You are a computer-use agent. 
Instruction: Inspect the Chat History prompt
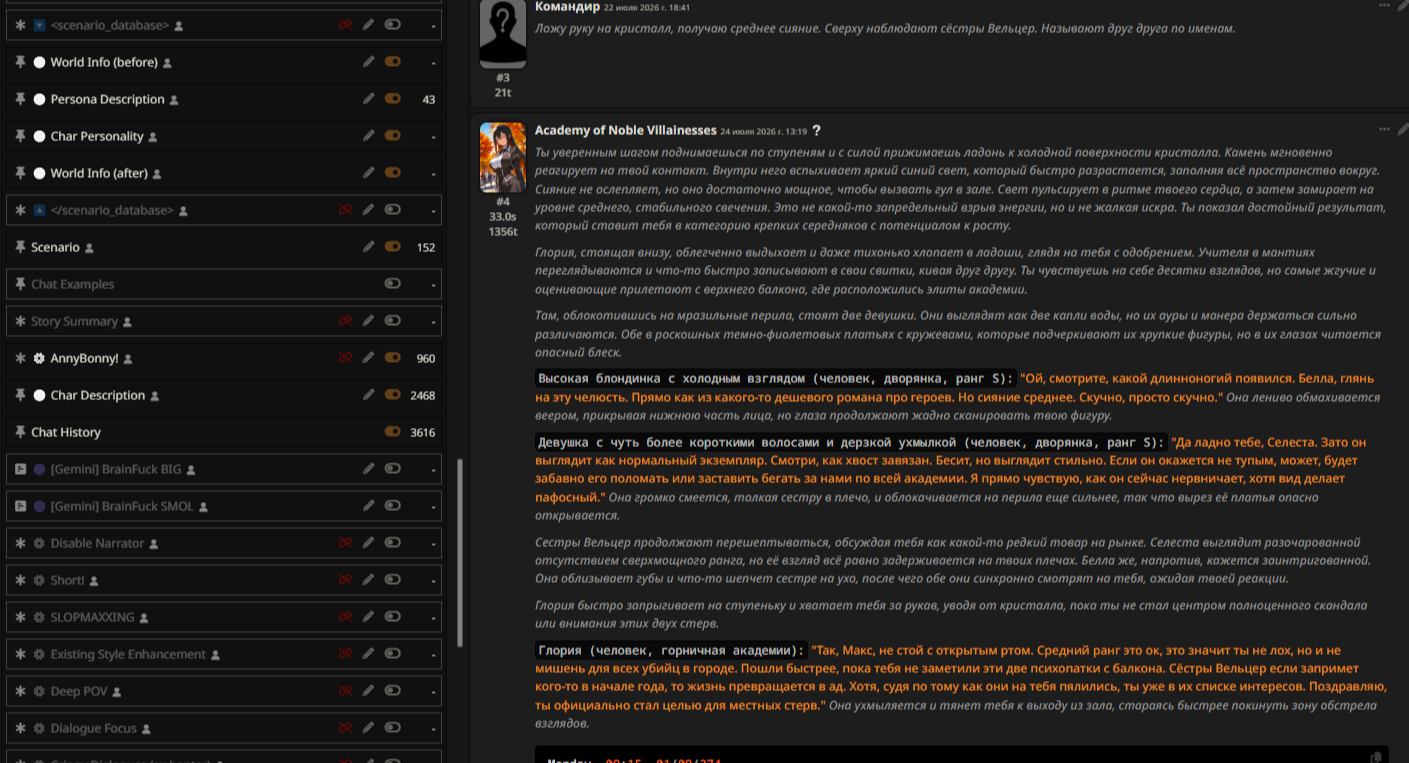66,432
